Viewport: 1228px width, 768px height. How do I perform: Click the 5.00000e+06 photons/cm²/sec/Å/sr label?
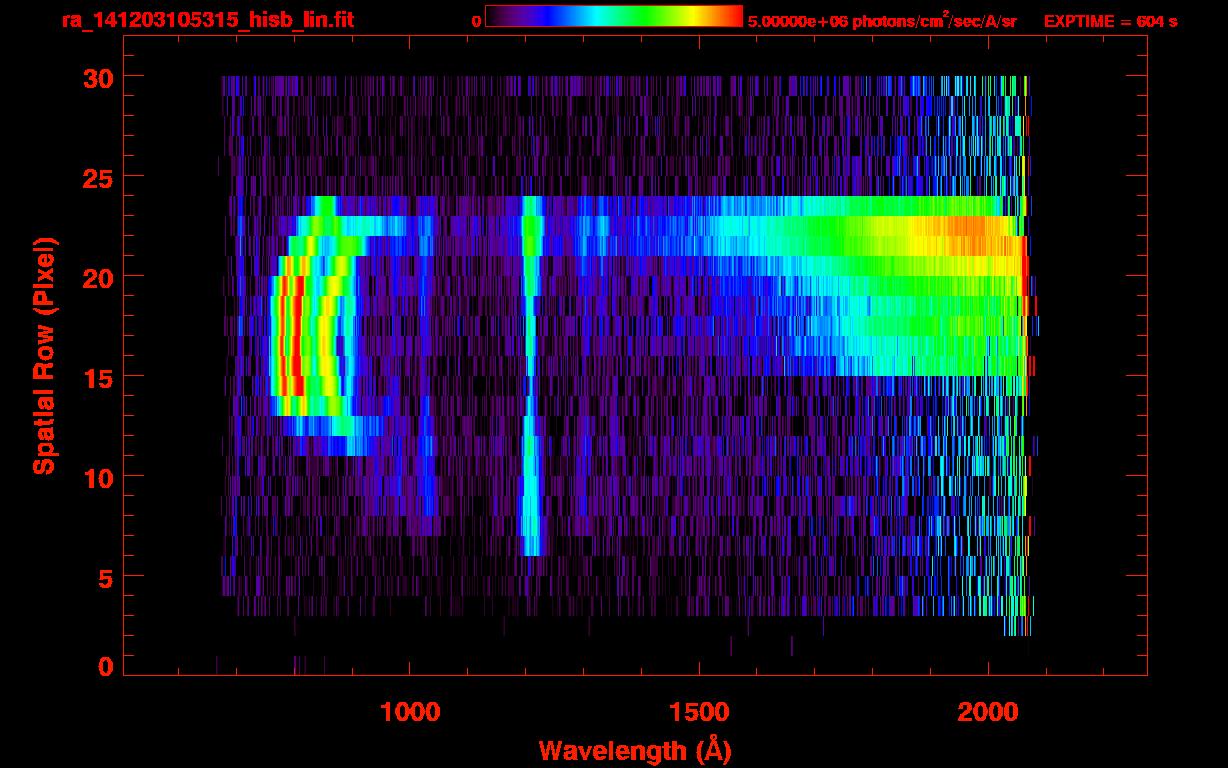point(882,20)
